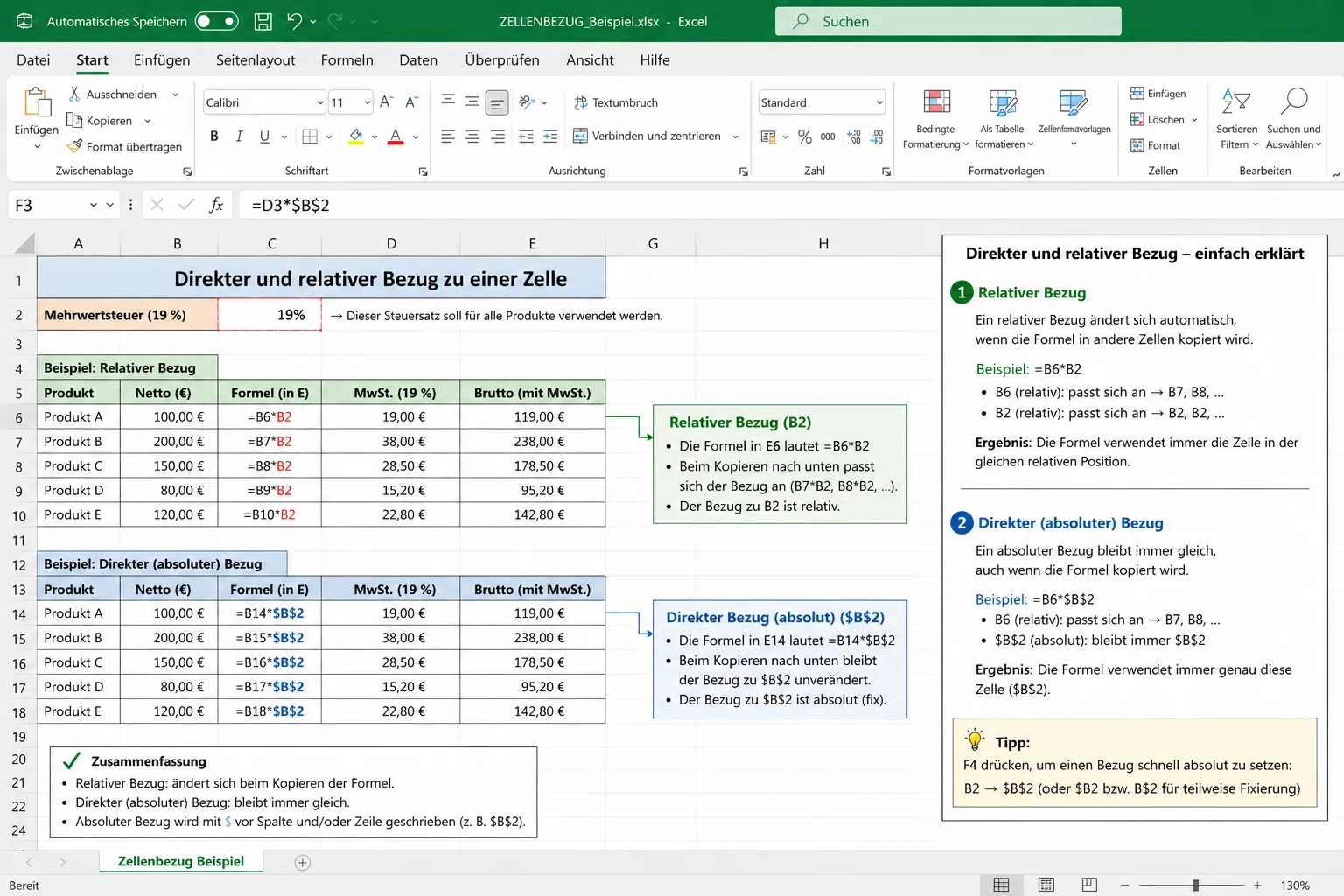Image resolution: width=1344 pixels, height=896 pixels.
Task: Click the Undo arrow icon
Action: (295, 21)
